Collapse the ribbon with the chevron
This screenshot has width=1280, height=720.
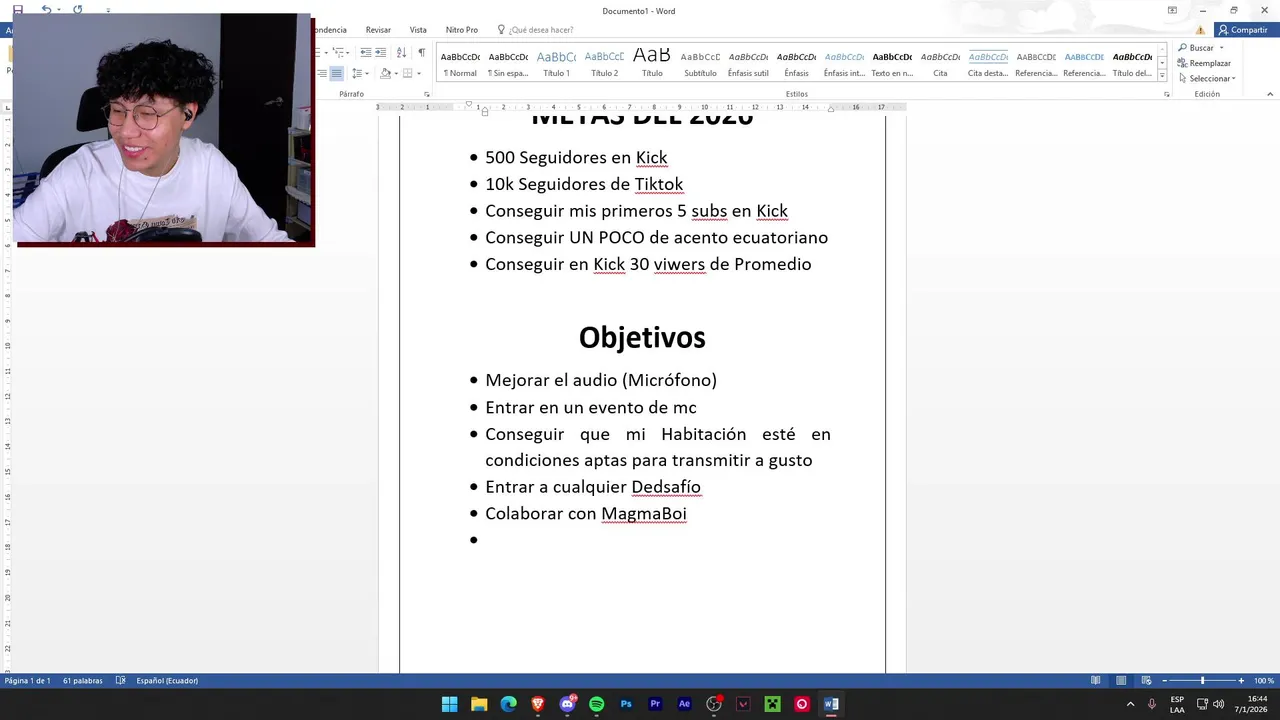point(1270,94)
